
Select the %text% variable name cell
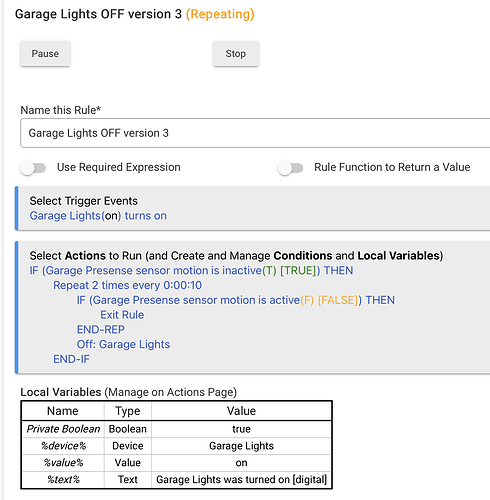coord(63,480)
